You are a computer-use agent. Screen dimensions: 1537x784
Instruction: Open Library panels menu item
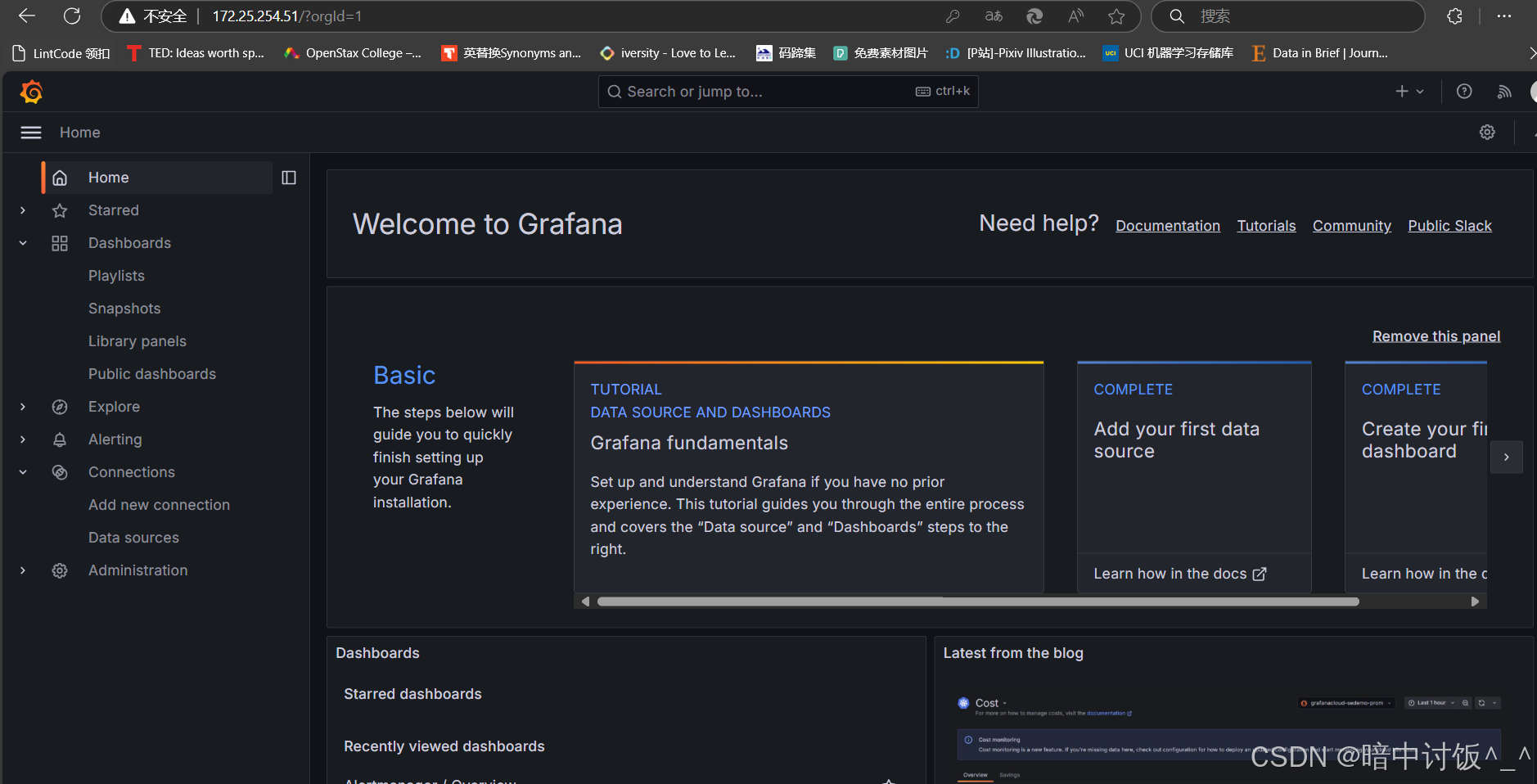[x=137, y=341]
